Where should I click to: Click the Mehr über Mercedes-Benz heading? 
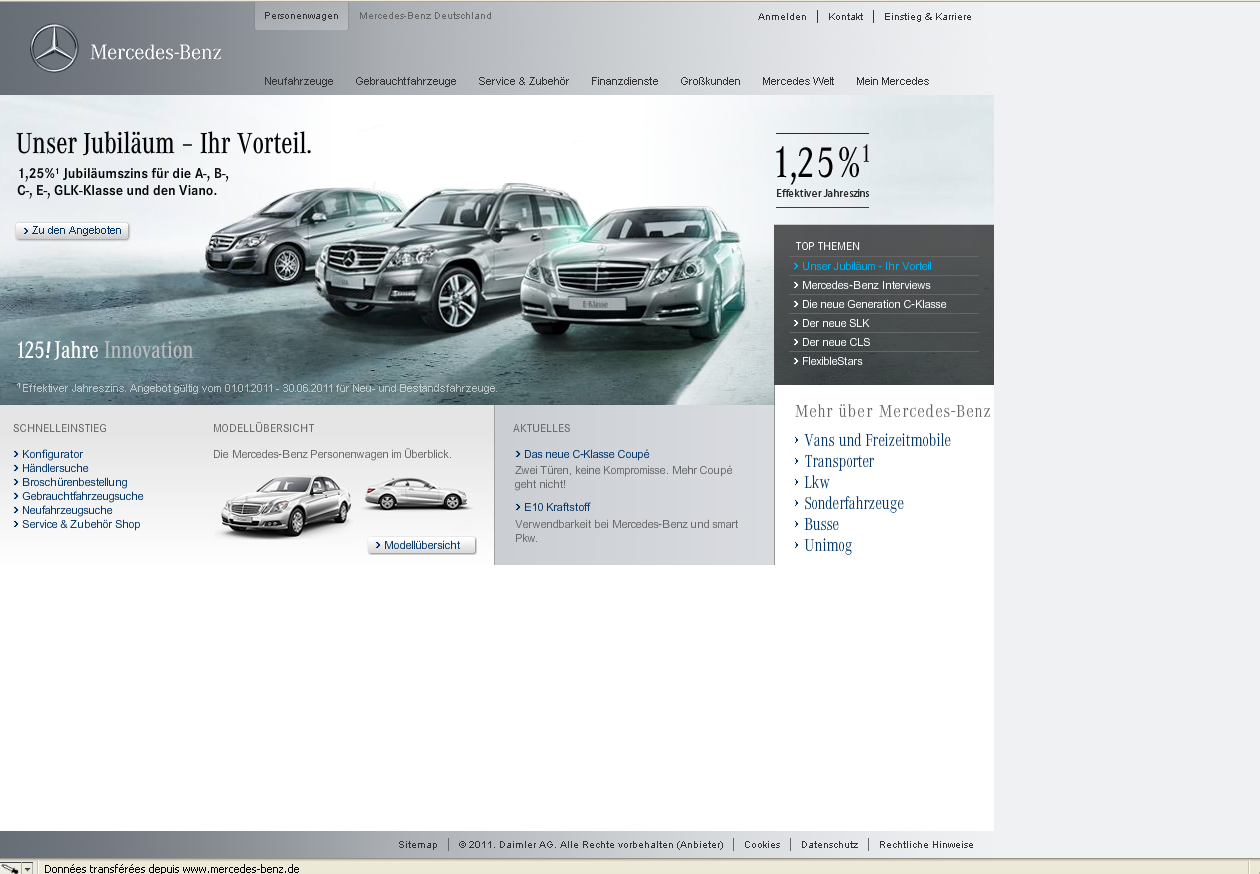click(x=893, y=411)
